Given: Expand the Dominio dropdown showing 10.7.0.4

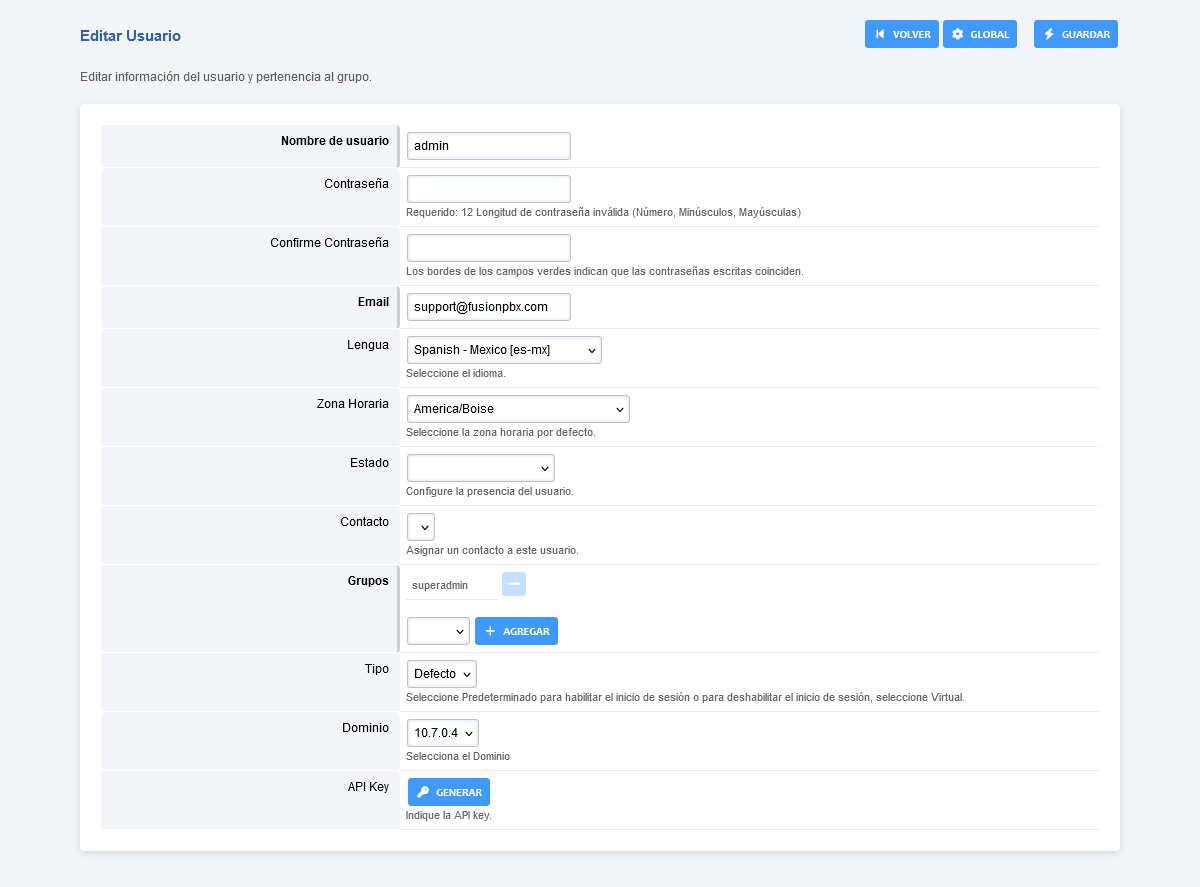Looking at the screenshot, I should (x=442, y=733).
